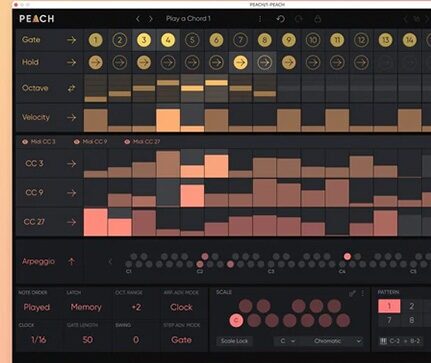The image size is (431, 363).
Task: Click the keyboard range icon near C-2
Action: (383, 341)
